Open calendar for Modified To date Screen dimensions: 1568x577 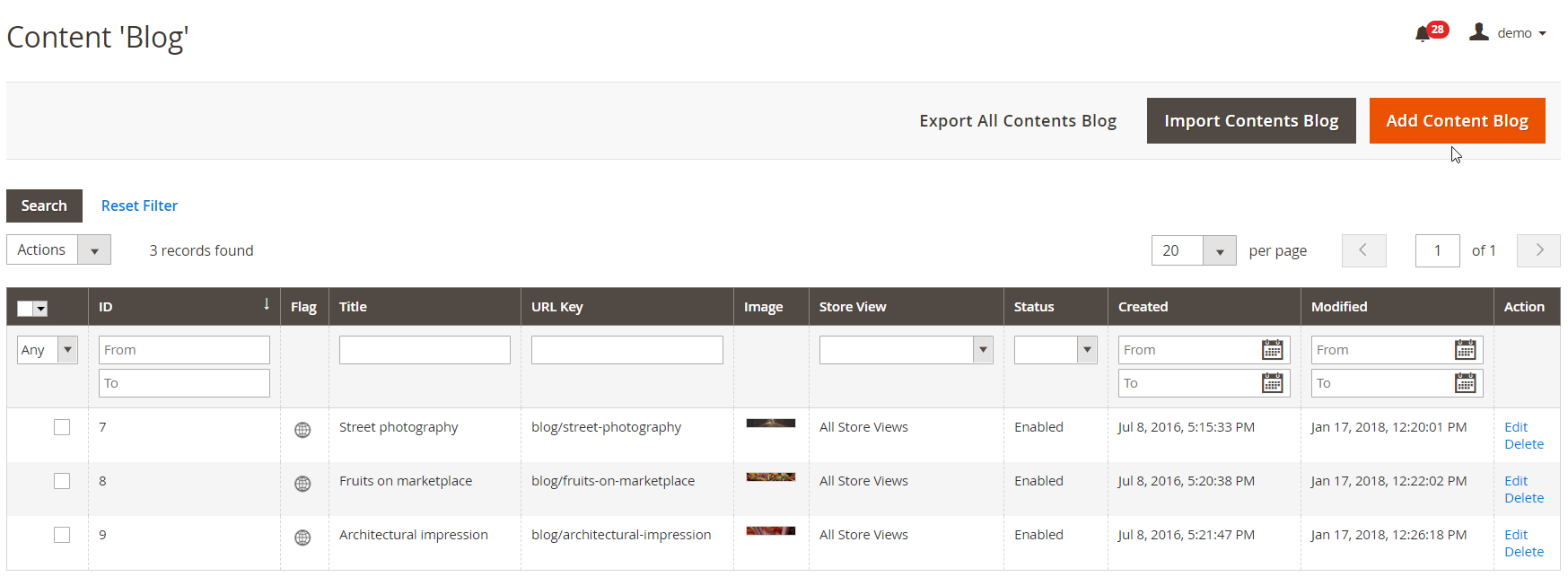click(x=1465, y=383)
